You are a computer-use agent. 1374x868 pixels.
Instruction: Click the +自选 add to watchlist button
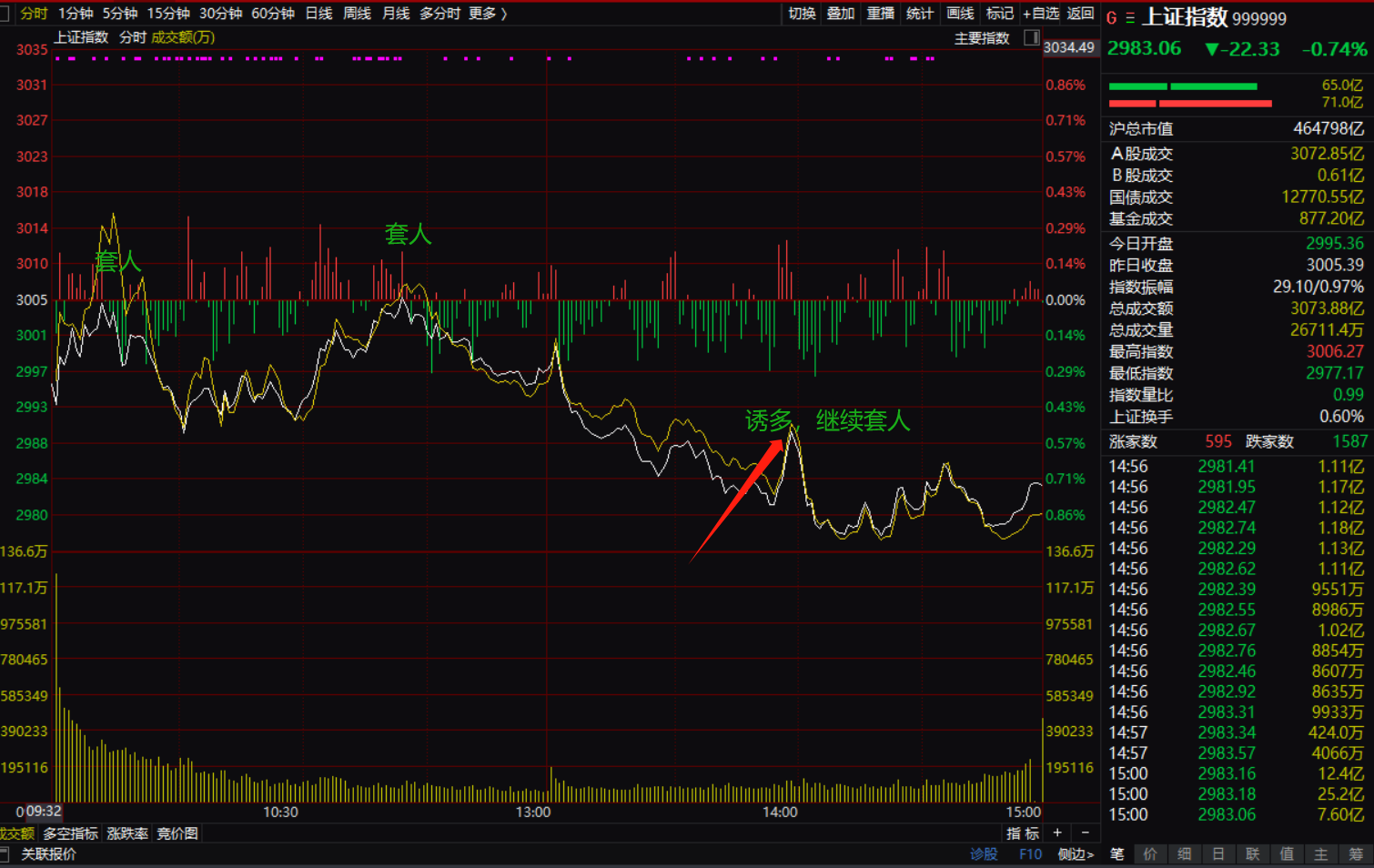(x=1040, y=14)
